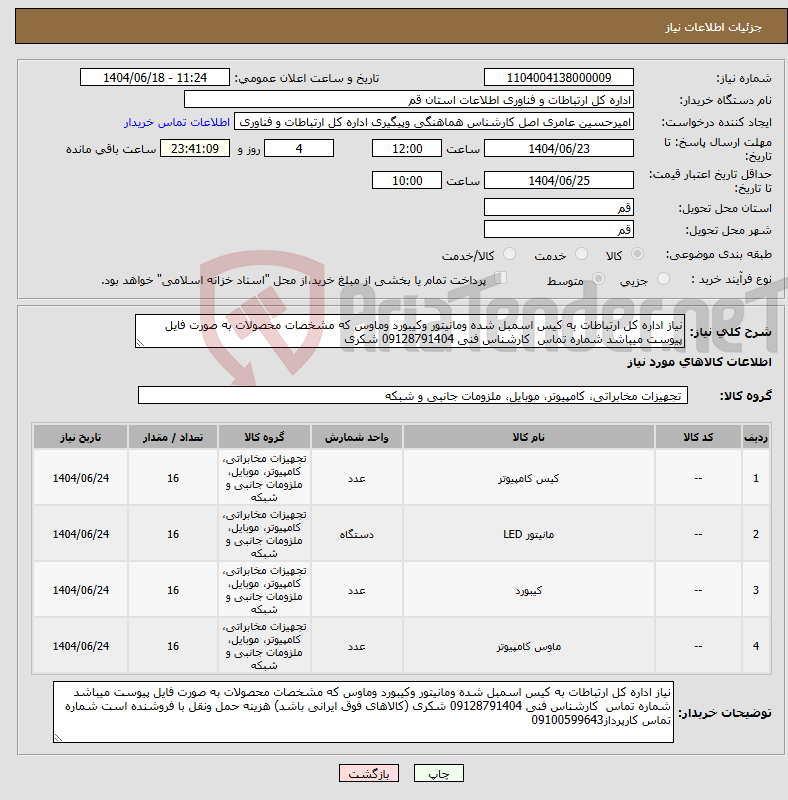The image size is (788, 800).
Task: Click the ردیف column header
Action: coord(756,437)
